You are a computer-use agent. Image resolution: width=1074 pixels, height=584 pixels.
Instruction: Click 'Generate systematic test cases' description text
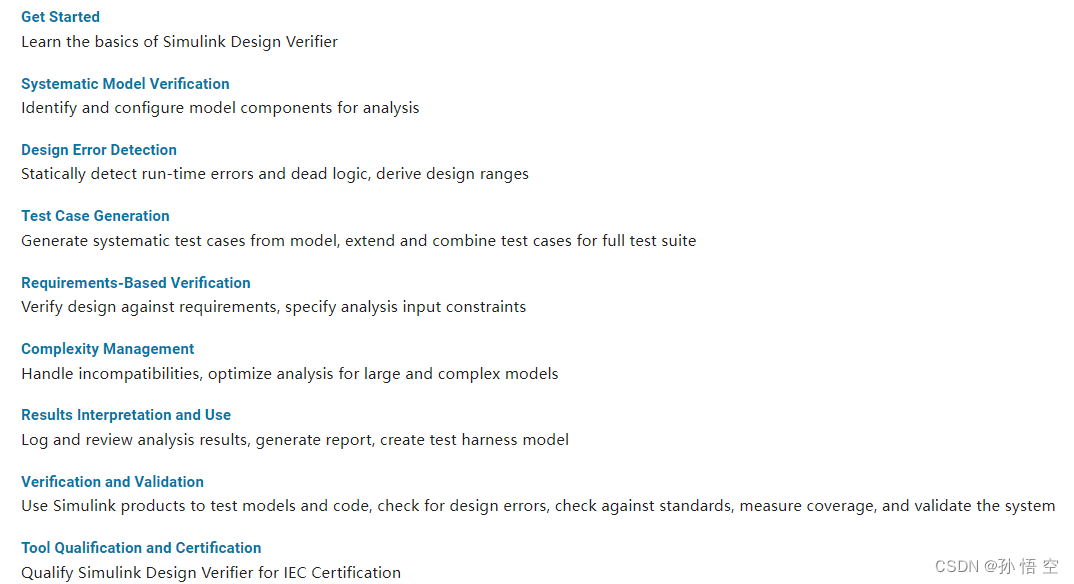click(358, 241)
